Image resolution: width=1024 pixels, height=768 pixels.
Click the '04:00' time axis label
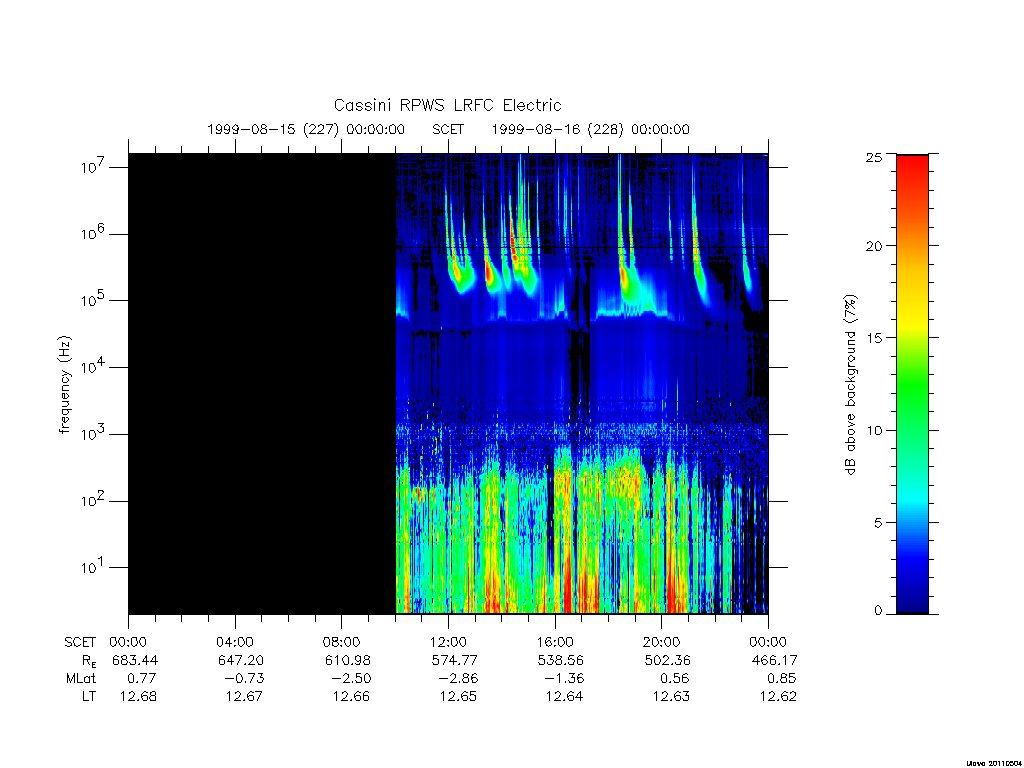pos(235,642)
